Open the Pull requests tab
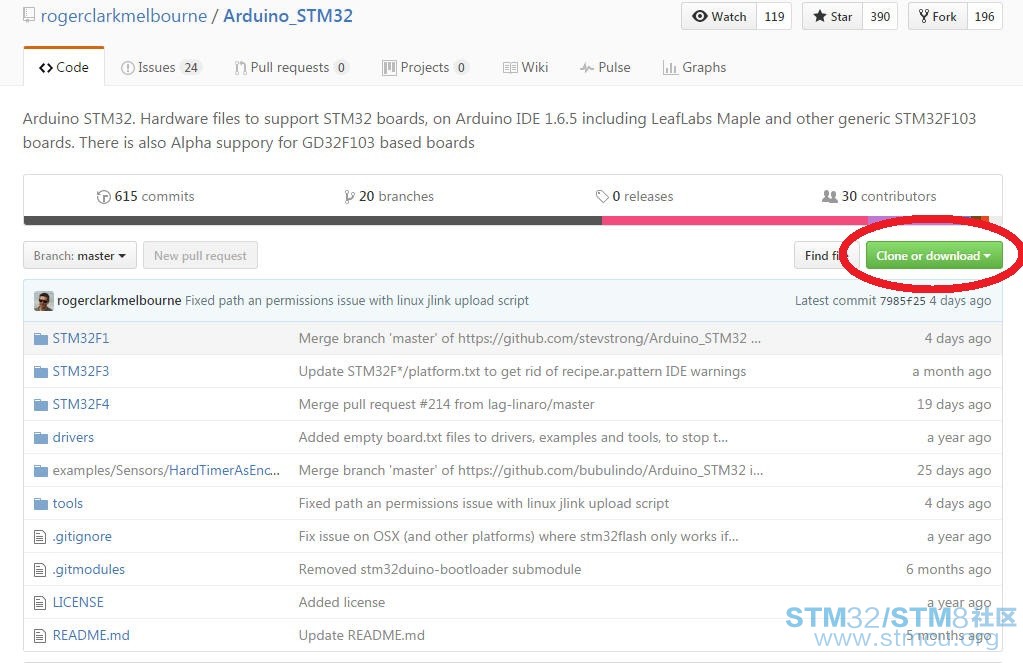This screenshot has width=1023, height=663. click(292, 67)
